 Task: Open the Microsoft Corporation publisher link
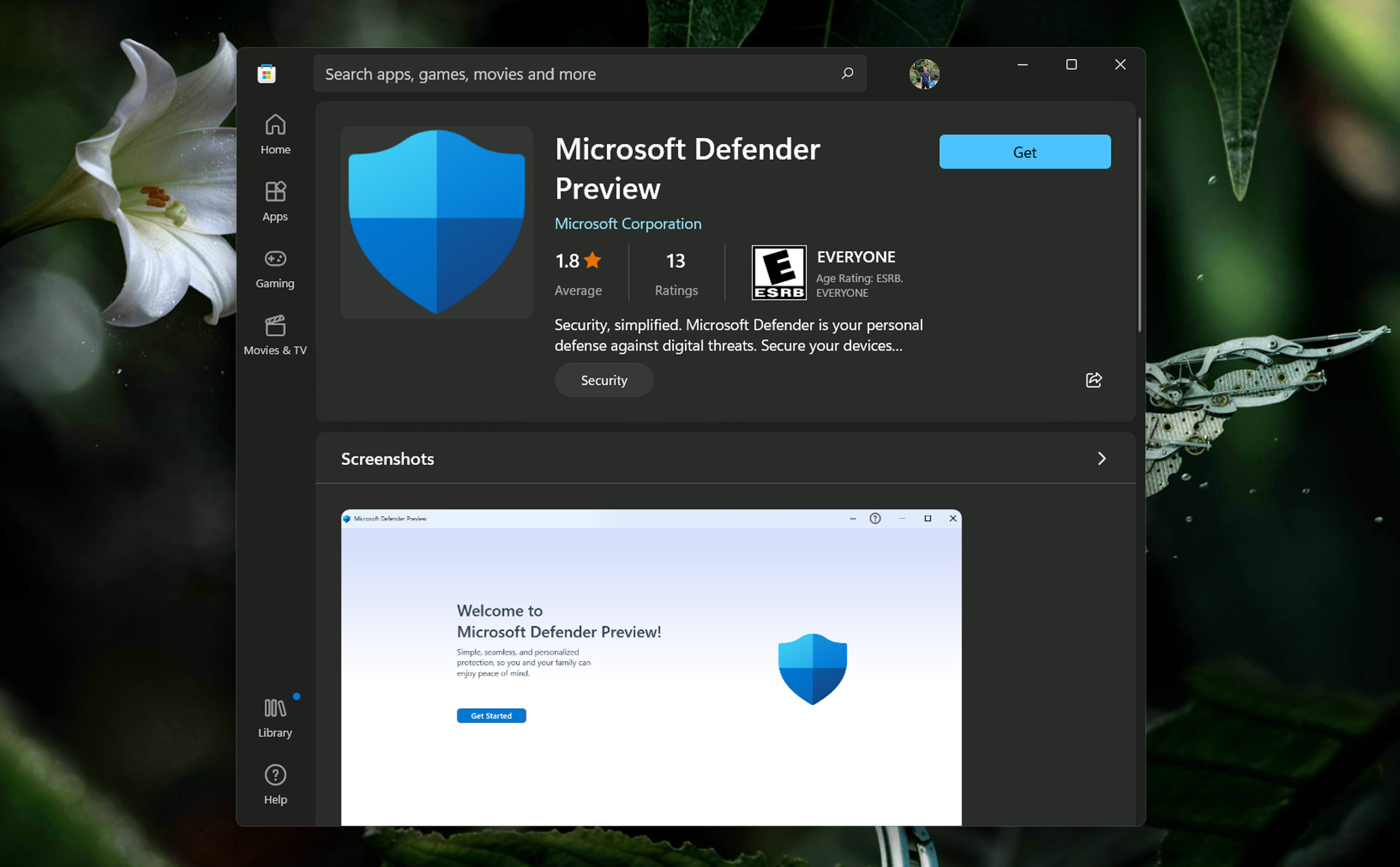click(x=628, y=224)
